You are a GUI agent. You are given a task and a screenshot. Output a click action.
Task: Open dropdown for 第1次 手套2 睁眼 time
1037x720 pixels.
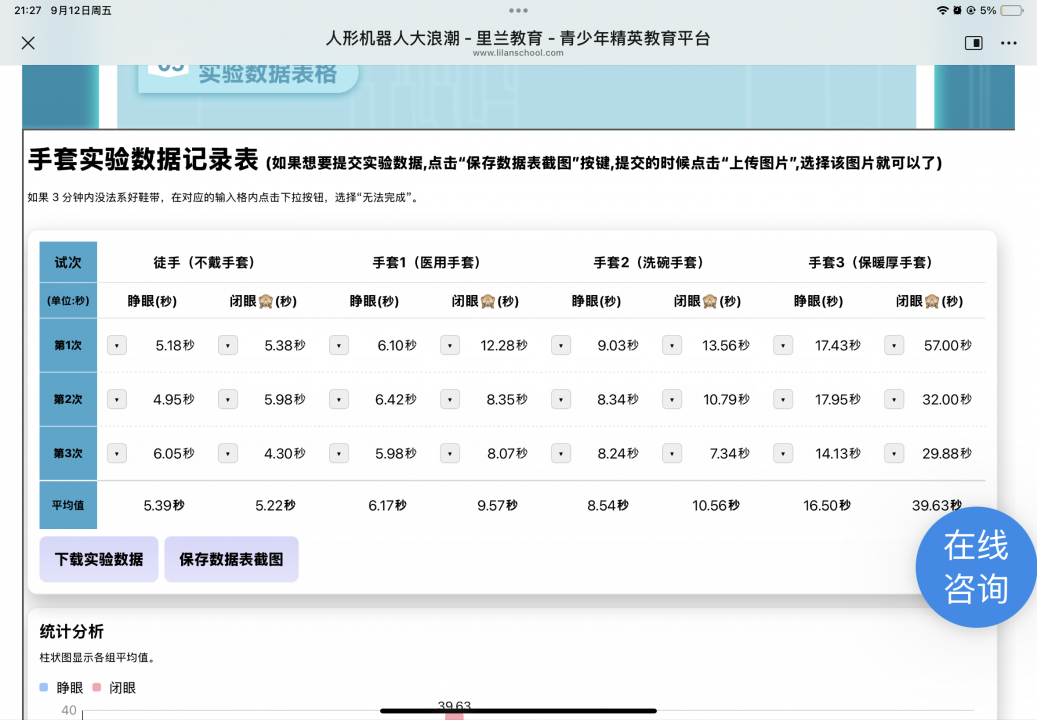(x=561, y=345)
